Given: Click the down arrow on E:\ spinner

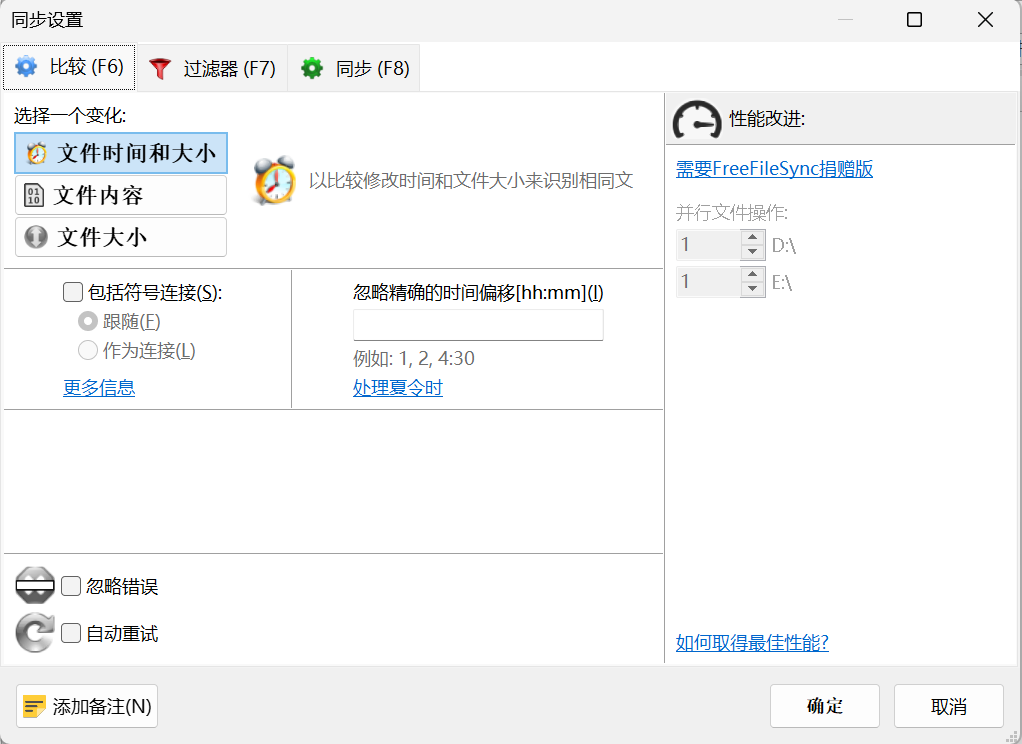Looking at the screenshot, I should (752, 287).
